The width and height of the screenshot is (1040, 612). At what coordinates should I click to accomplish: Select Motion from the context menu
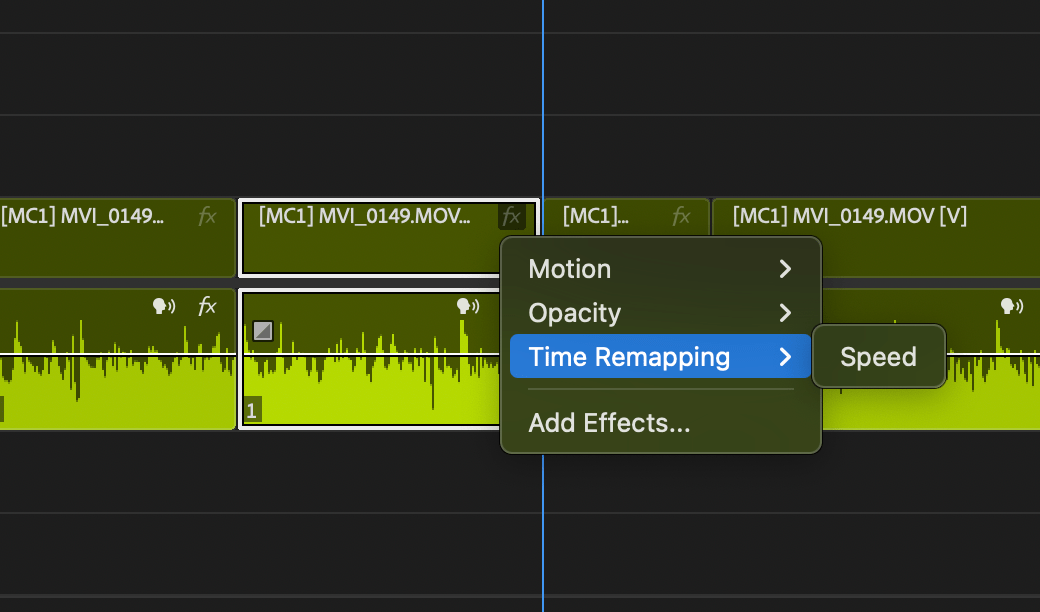[570, 268]
